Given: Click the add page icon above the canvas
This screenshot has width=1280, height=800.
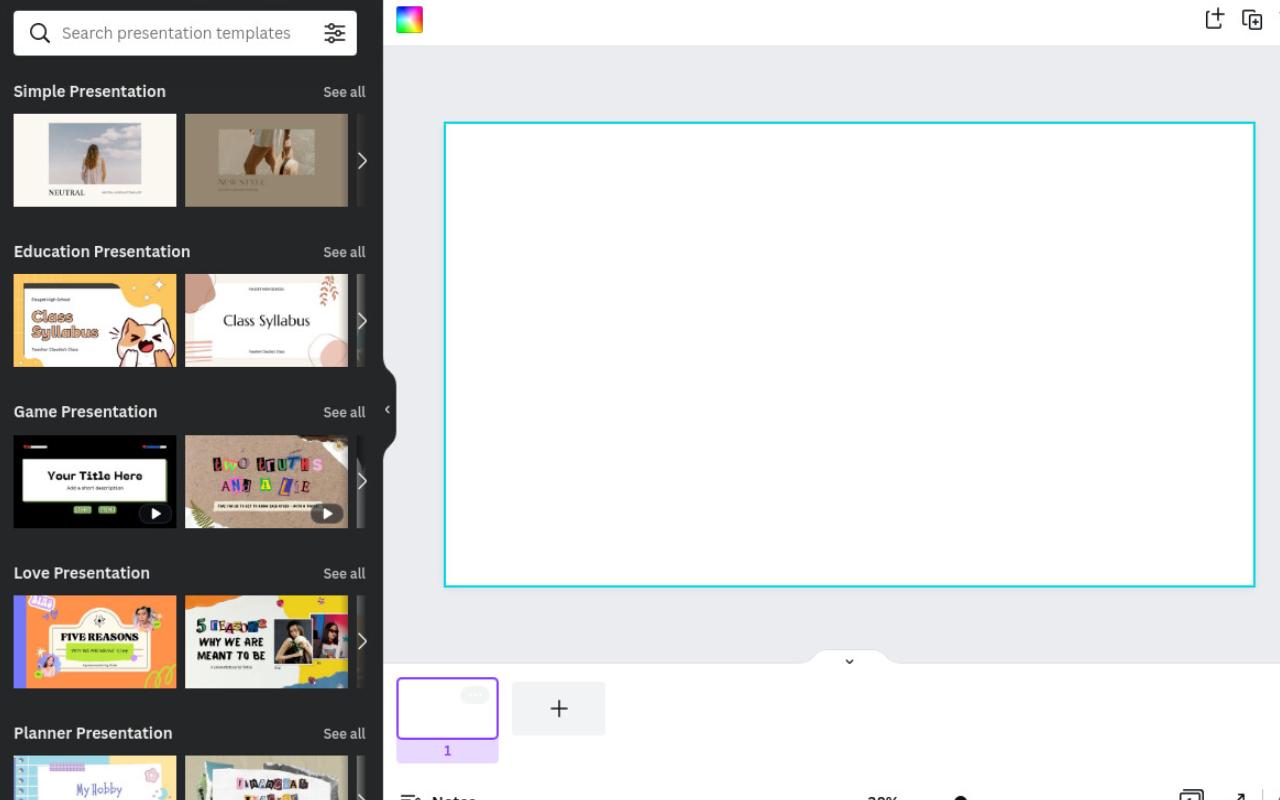Looking at the screenshot, I should click(1214, 19).
